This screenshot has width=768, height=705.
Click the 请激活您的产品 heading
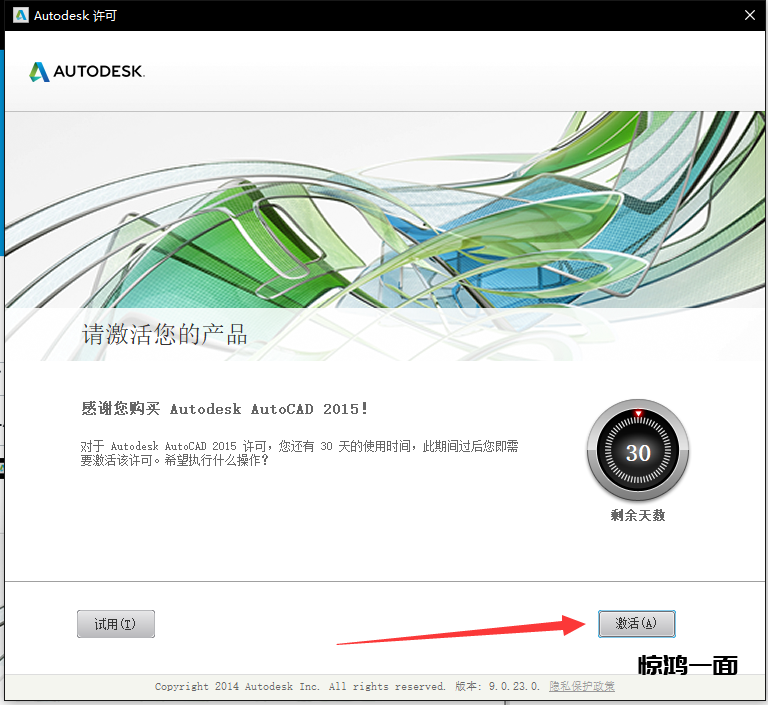click(x=165, y=335)
